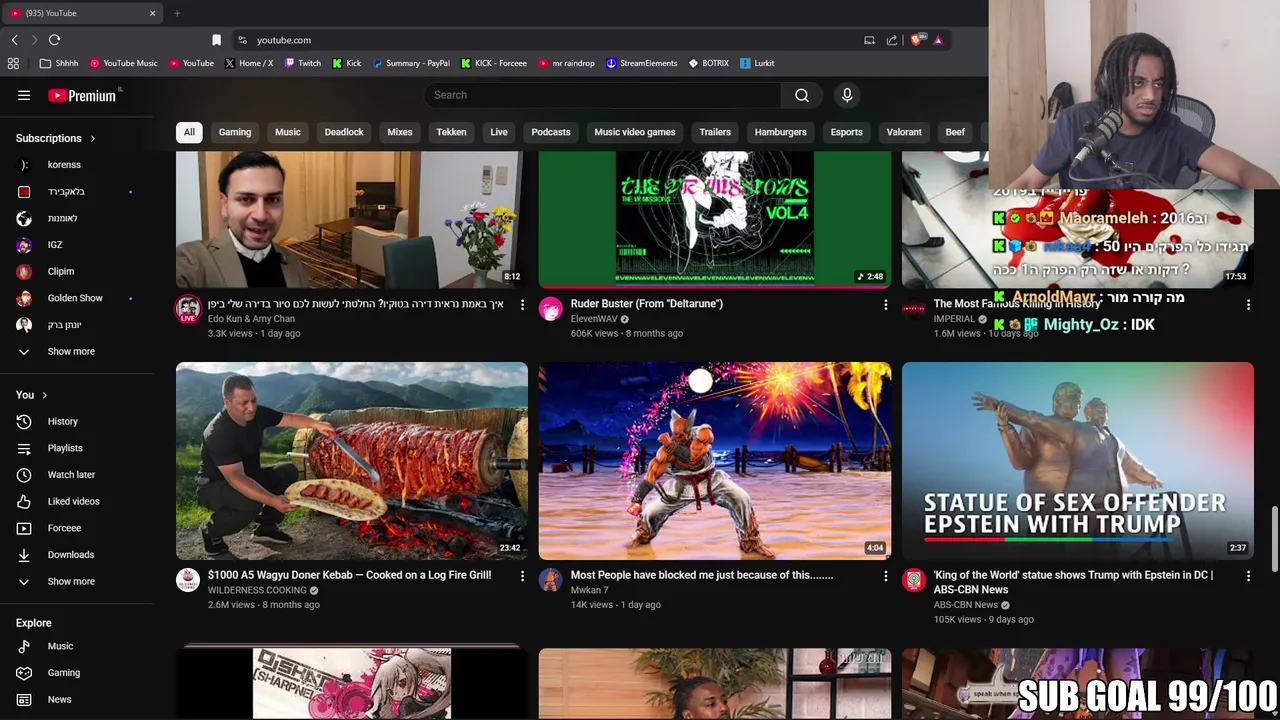Open the Lurkit bookmark
The height and width of the screenshot is (720, 1280).
point(757,63)
